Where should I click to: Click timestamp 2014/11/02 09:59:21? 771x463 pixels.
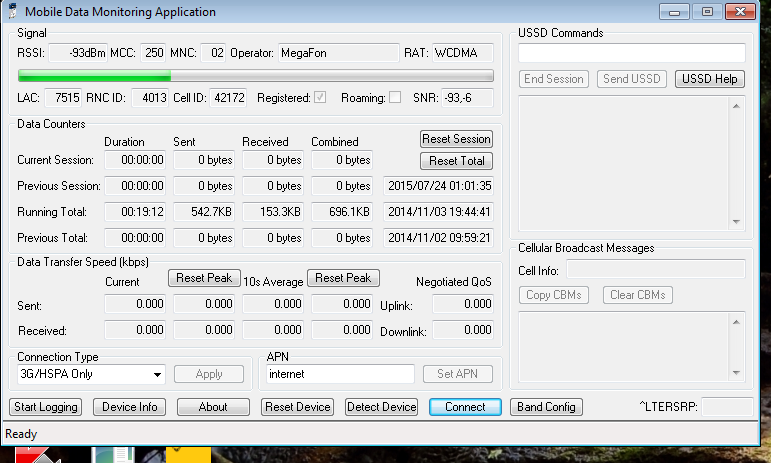click(x=439, y=238)
